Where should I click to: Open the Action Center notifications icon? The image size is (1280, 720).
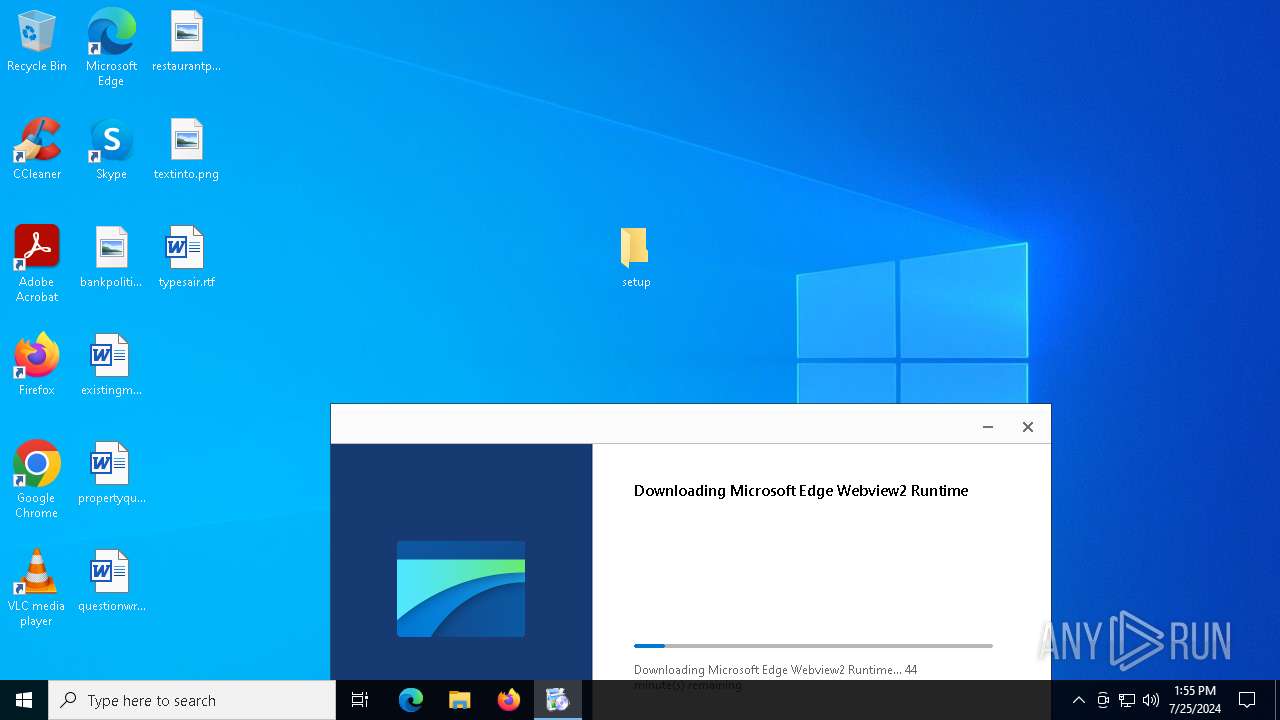(x=1247, y=700)
